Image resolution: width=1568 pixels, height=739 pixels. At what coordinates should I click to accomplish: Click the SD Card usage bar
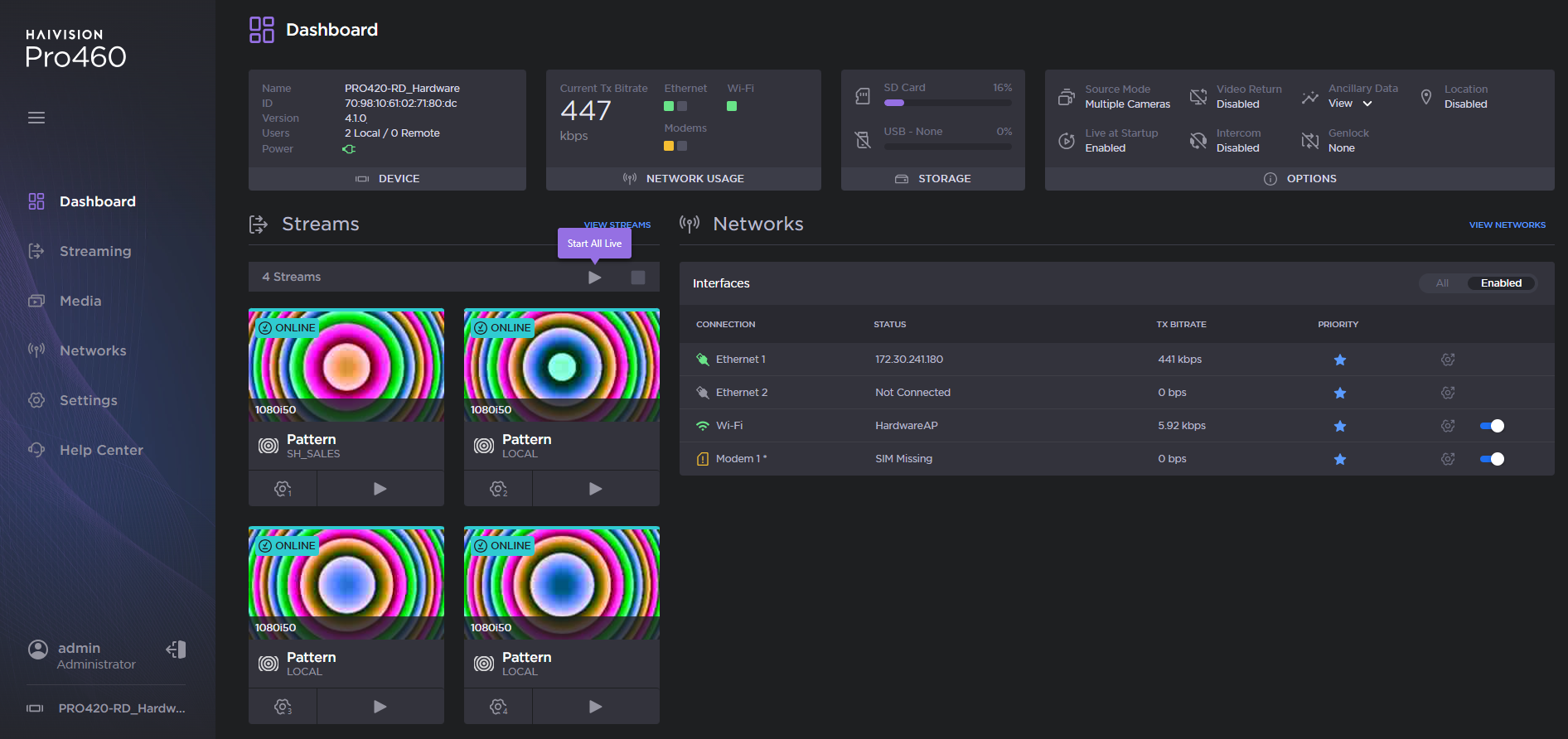947,103
